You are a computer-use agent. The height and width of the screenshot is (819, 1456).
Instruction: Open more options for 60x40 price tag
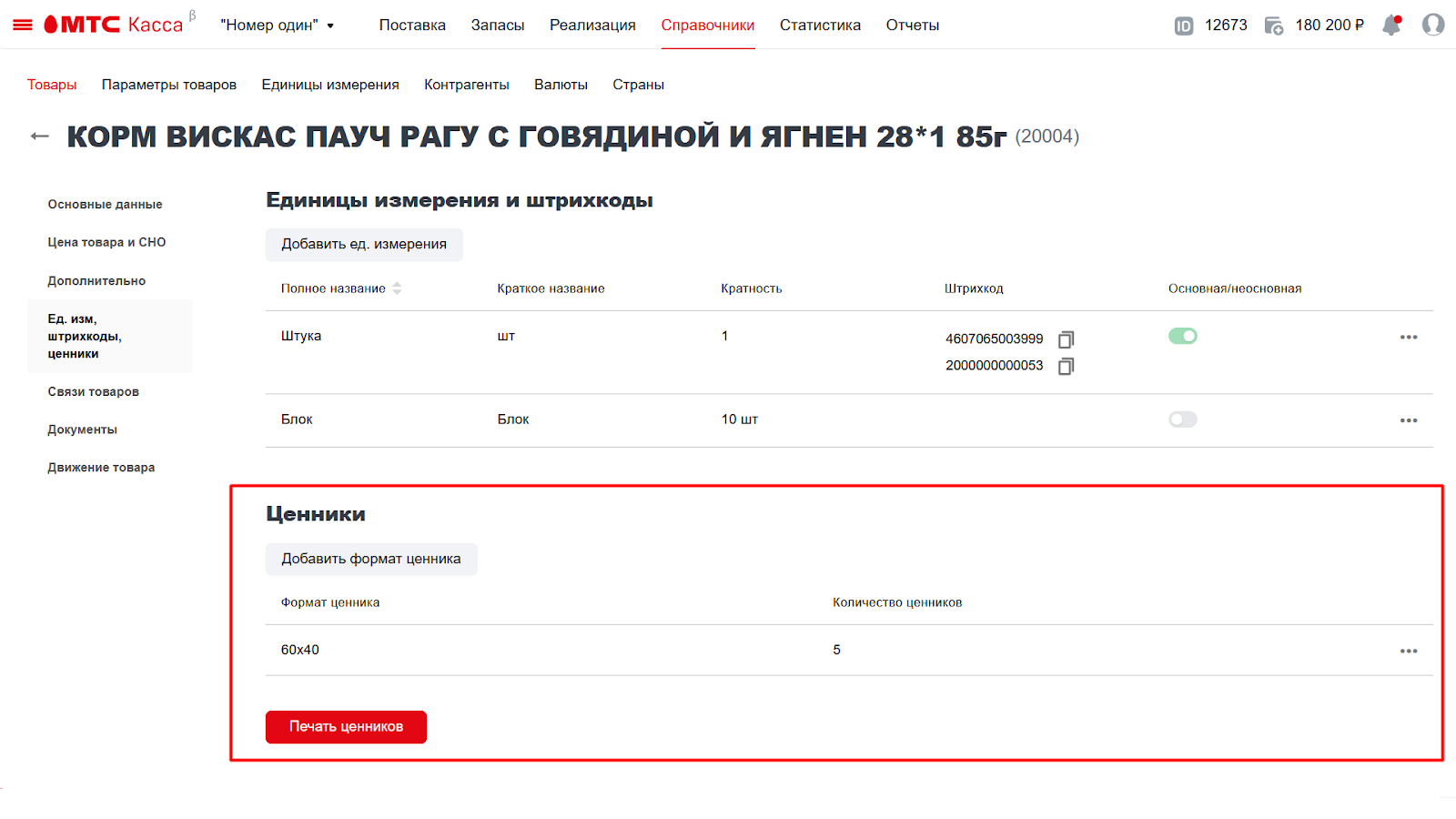coord(1409,651)
